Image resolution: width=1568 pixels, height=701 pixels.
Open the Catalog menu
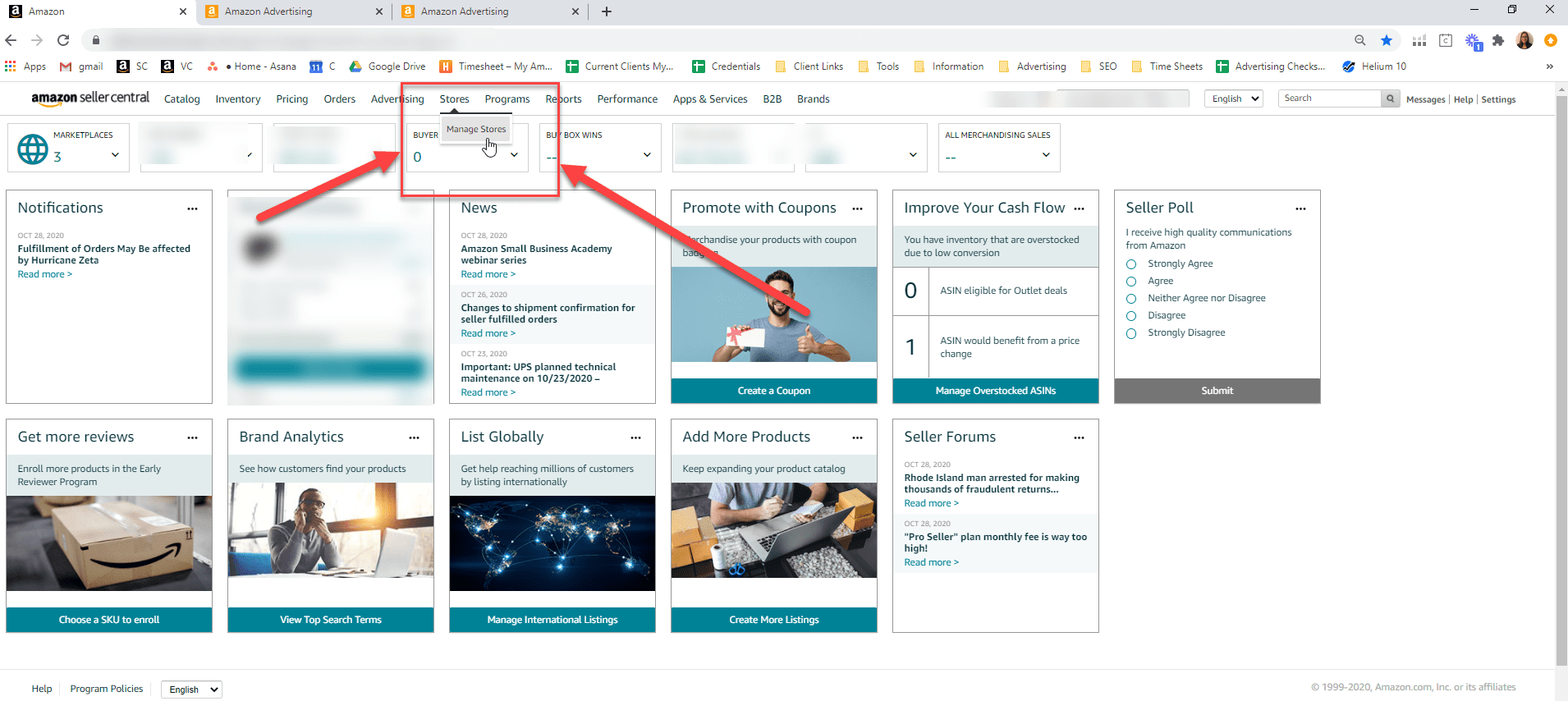182,99
